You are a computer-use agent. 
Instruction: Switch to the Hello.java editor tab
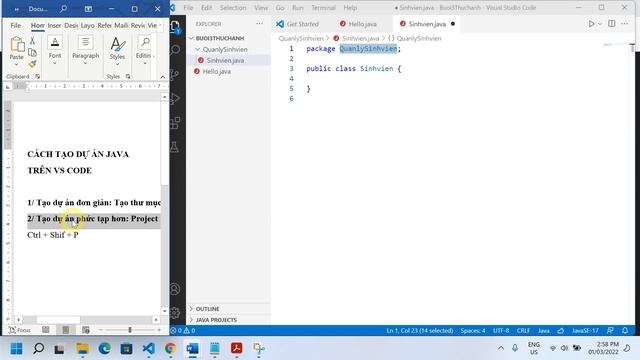(x=358, y=24)
